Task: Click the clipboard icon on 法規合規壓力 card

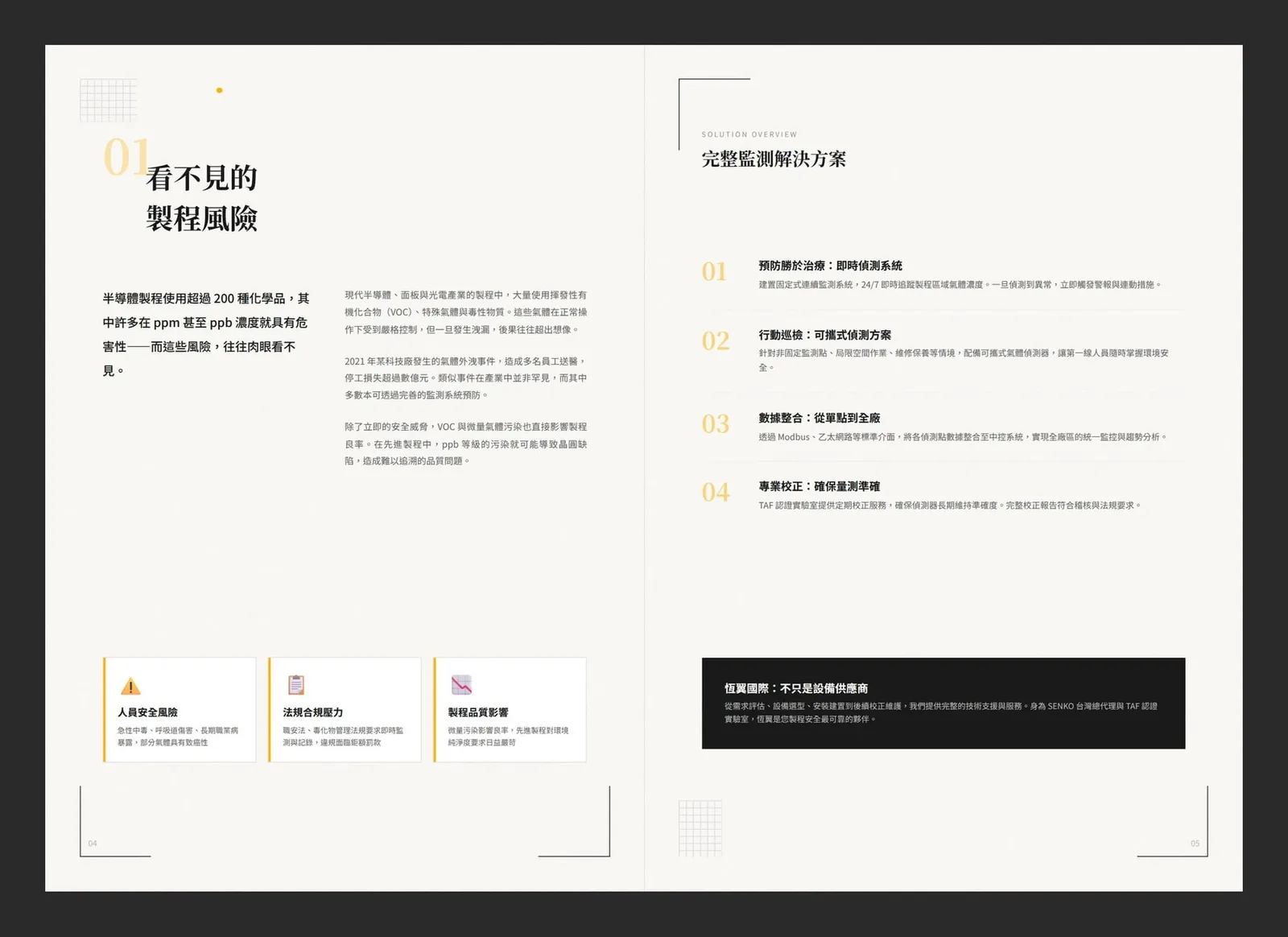Action: coord(296,685)
